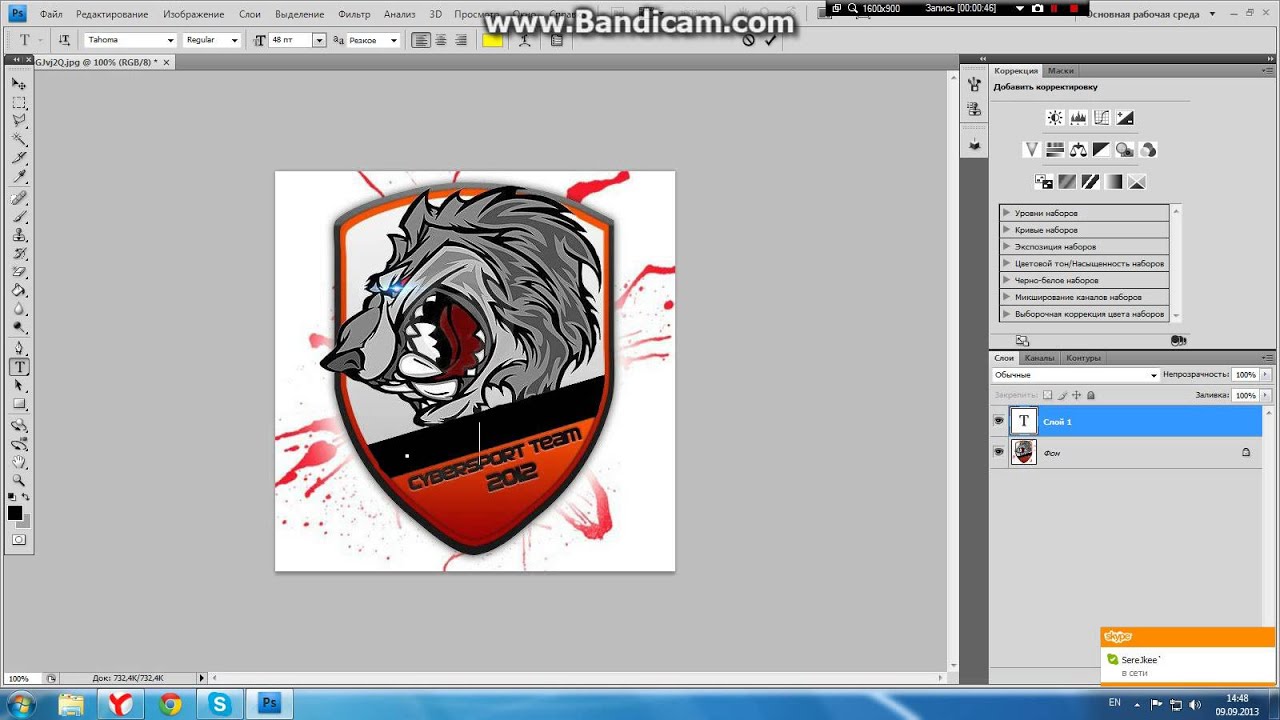Select the Horizontal Type tool
The width and height of the screenshot is (1280, 720).
click(x=19, y=367)
